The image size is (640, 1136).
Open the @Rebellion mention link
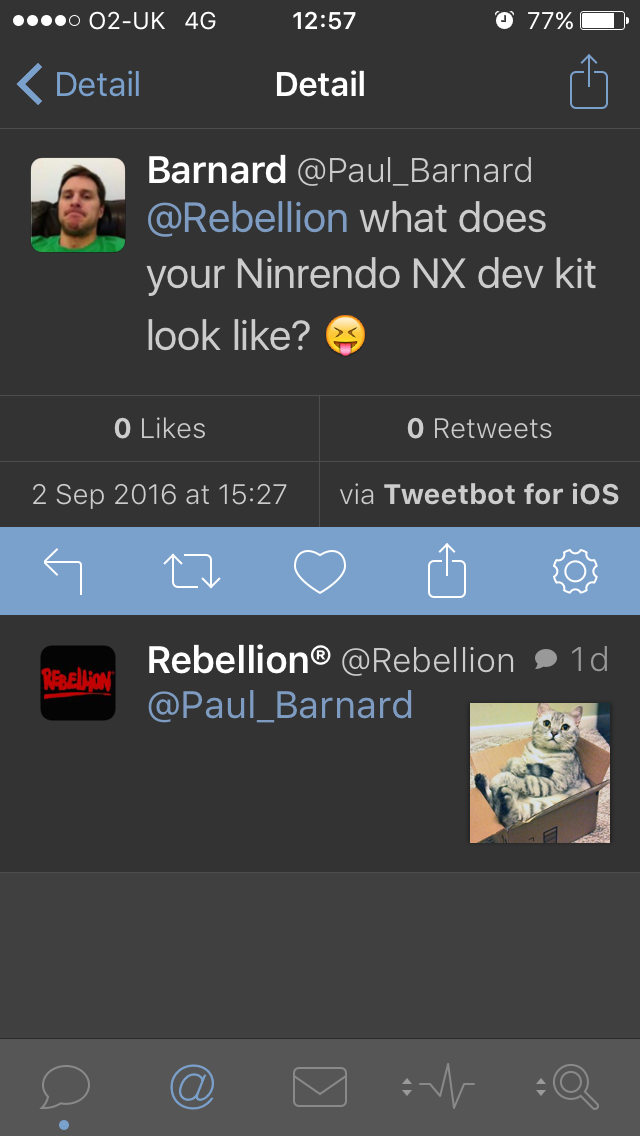pos(248,218)
